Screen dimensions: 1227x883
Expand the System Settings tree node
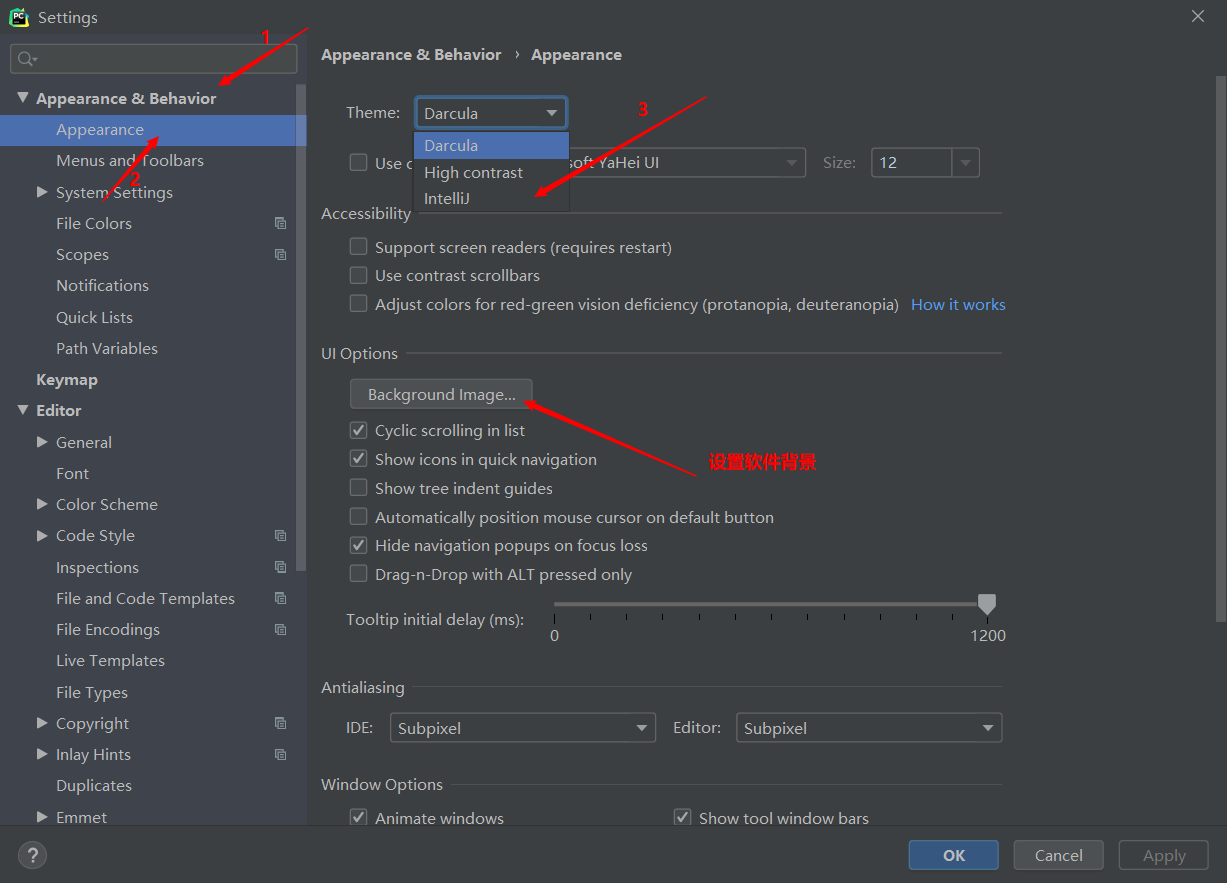coord(42,192)
